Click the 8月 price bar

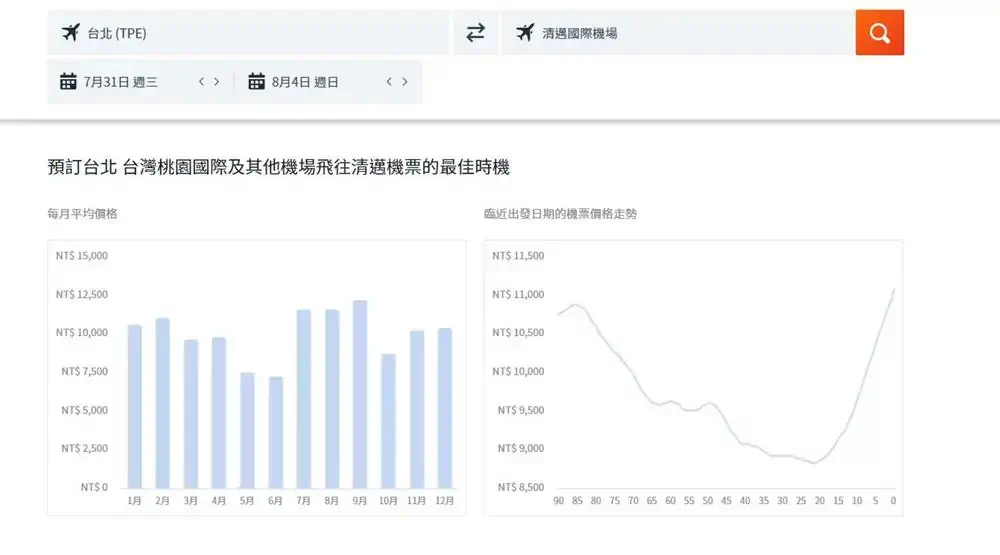tap(332, 399)
